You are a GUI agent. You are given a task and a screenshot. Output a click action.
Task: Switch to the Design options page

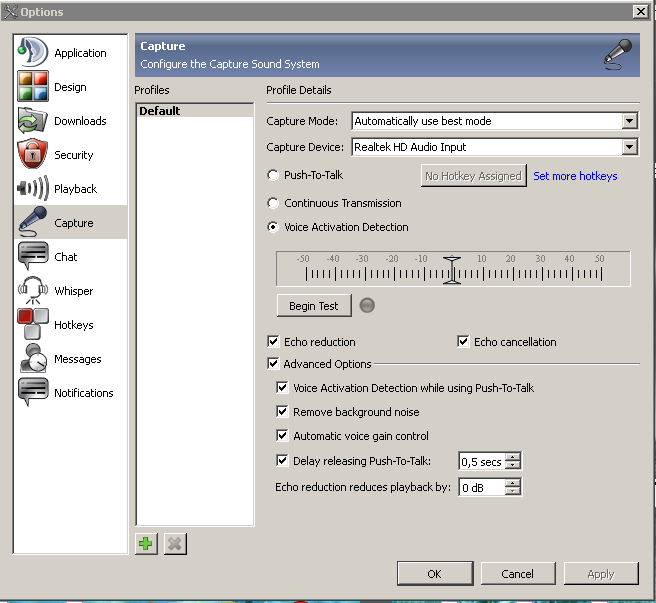coord(70,87)
